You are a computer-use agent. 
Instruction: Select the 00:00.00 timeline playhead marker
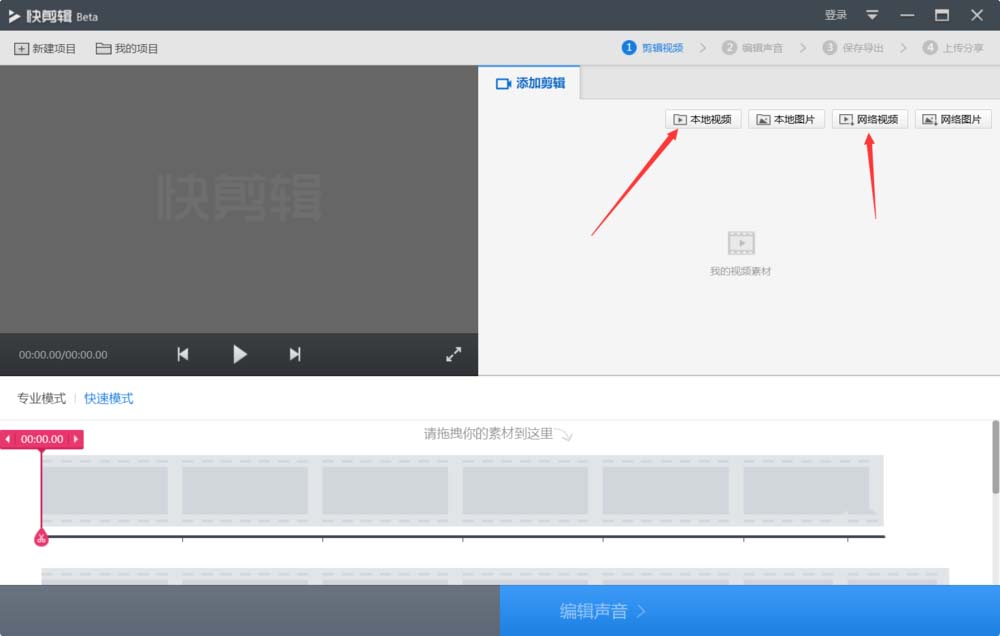40,439
